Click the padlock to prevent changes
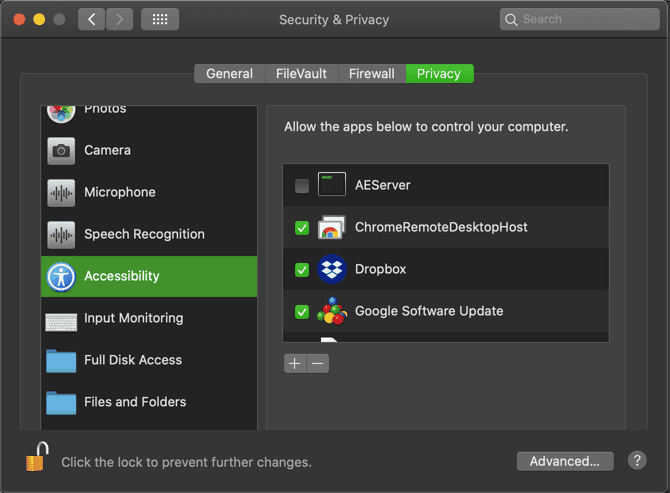 [37, 459]
